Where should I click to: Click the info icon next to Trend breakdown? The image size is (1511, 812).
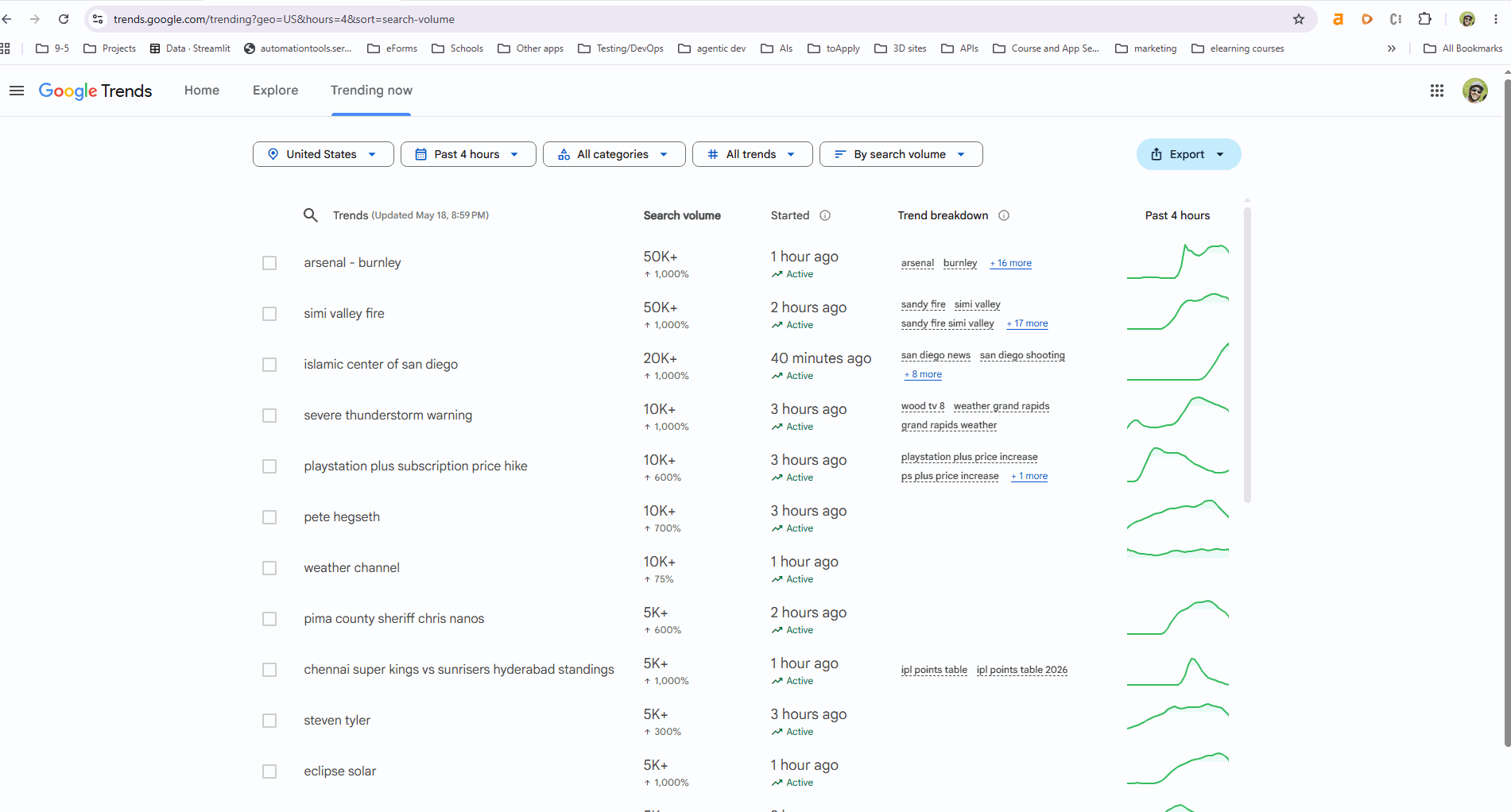click(1004, 215)
